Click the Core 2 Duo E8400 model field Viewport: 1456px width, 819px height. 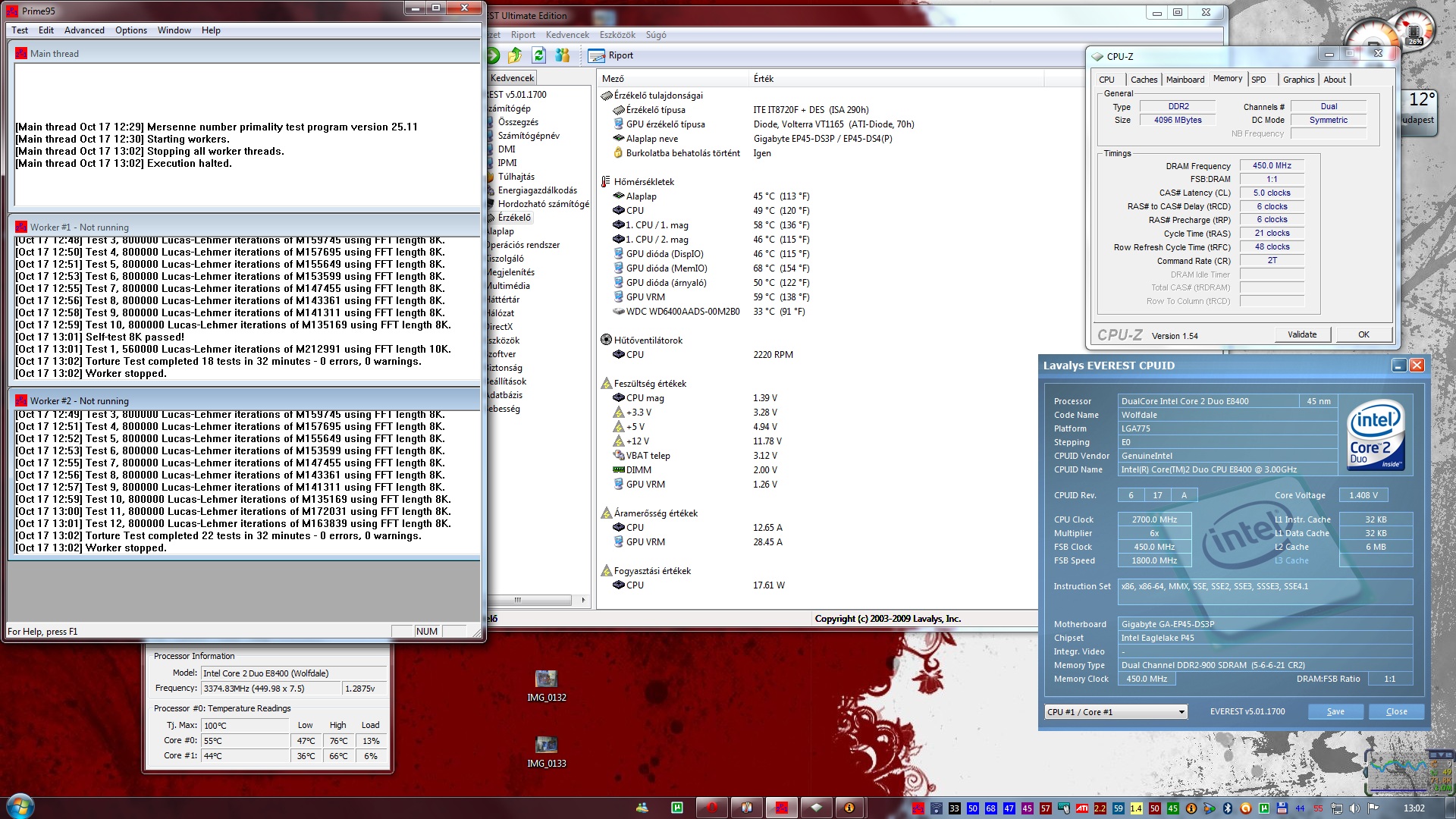293,673
